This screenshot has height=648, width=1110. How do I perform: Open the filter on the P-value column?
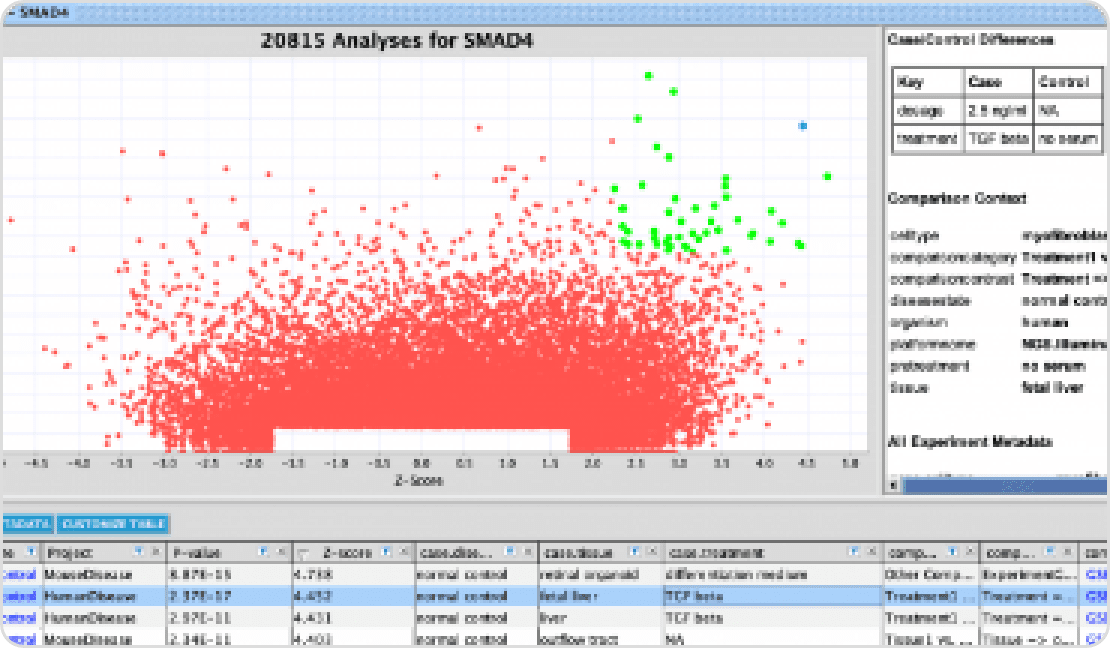pyautogui.click(x=263, y=552)
